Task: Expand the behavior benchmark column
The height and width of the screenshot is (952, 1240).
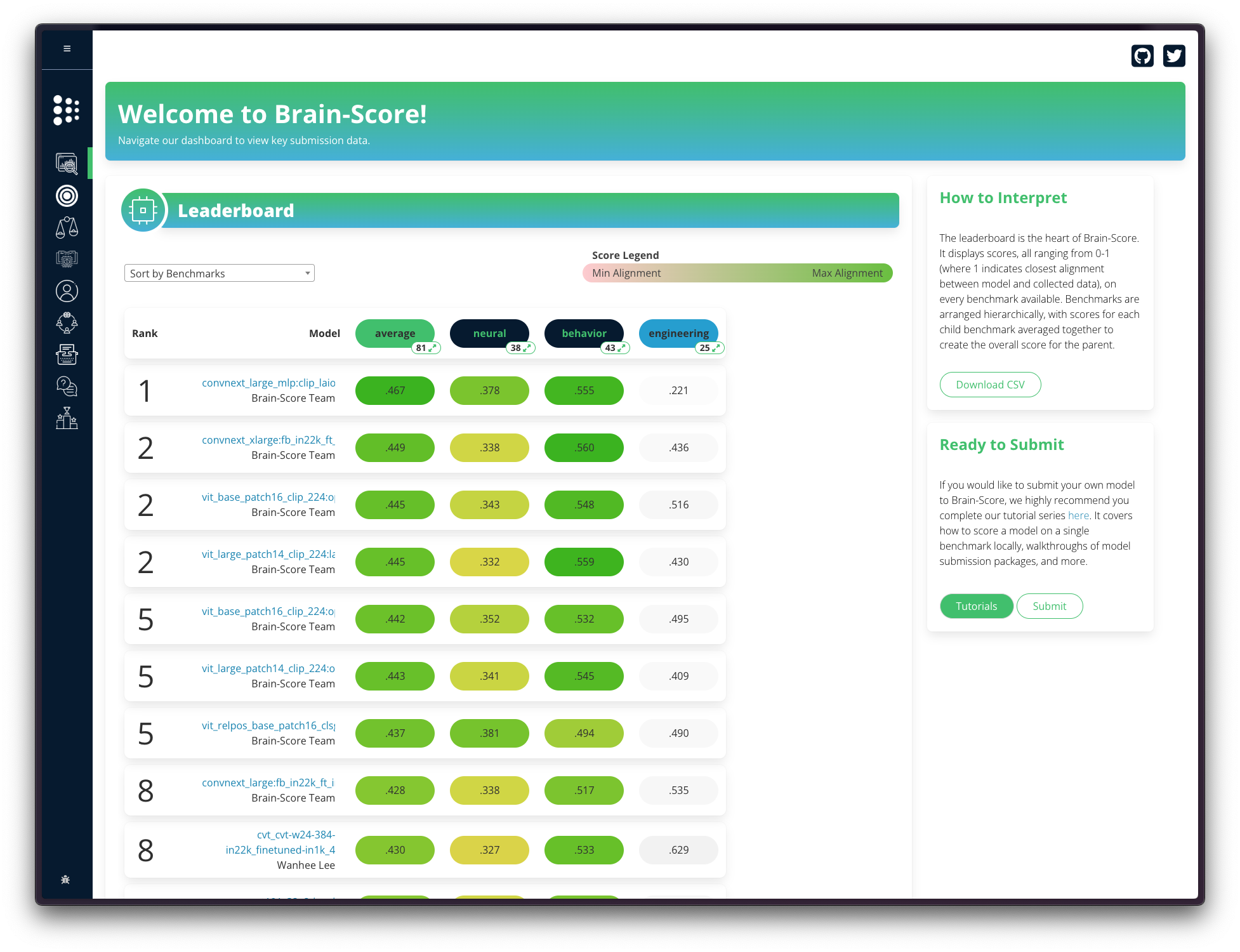Action: tap(621, 348)
